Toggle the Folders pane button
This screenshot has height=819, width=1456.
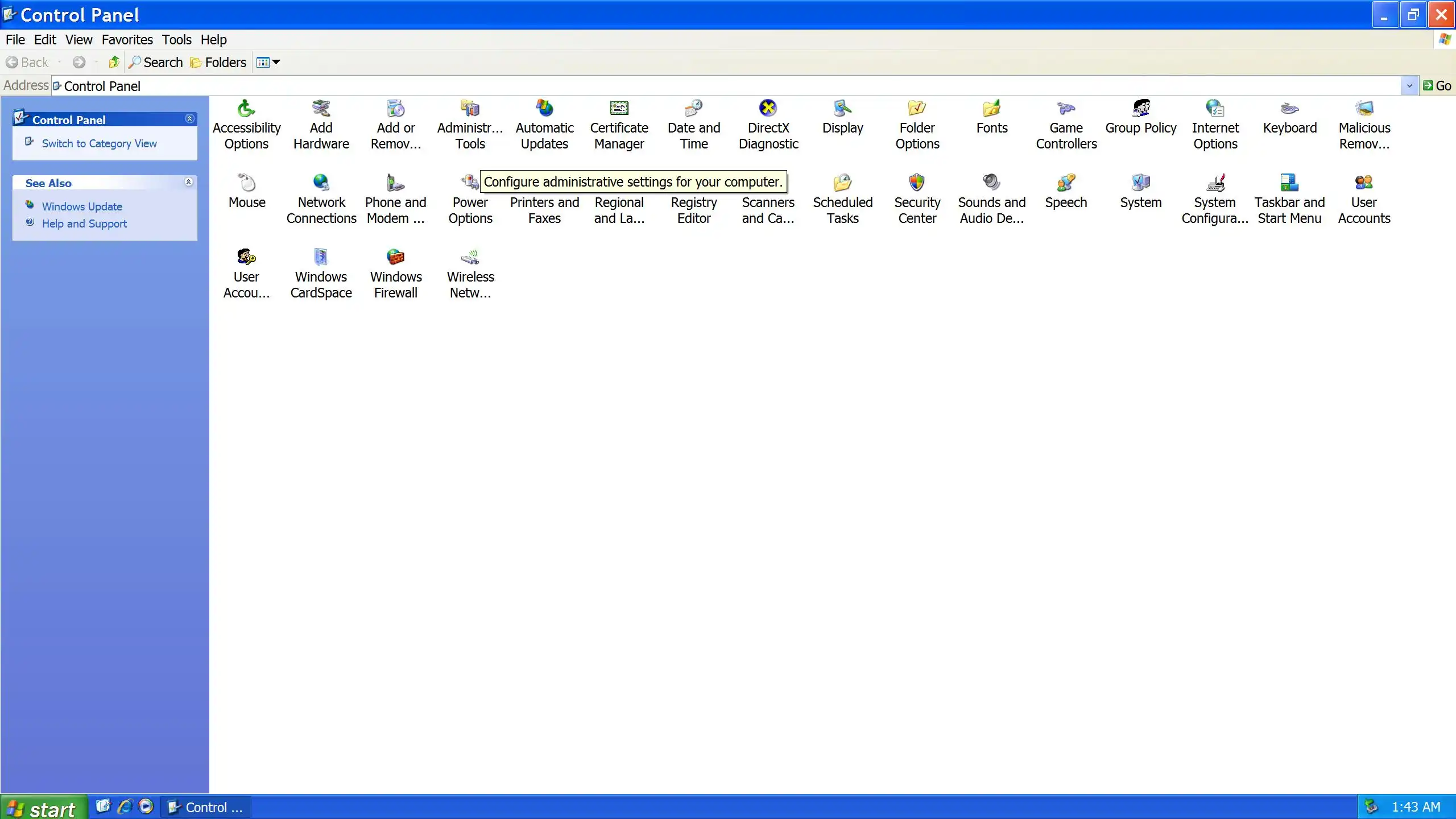[218, 63]
